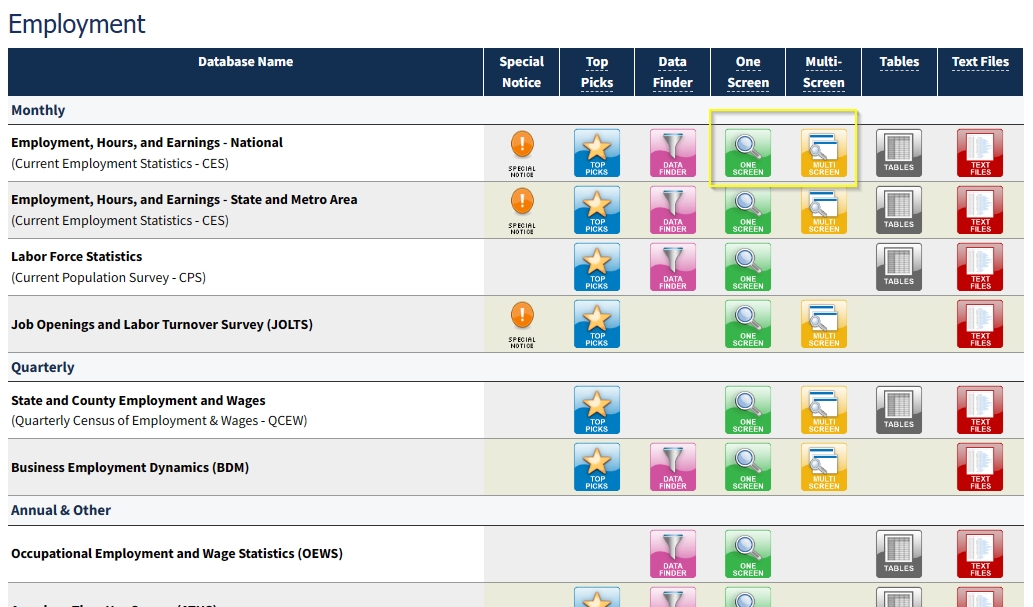This screenshot has height=607, width=1033.
Task: View Special Notice for JOLTS survey
Action: [522, 324]
